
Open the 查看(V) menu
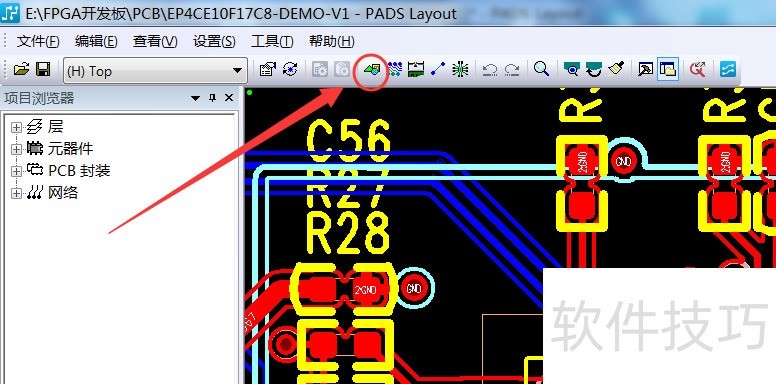pos(155,42)
